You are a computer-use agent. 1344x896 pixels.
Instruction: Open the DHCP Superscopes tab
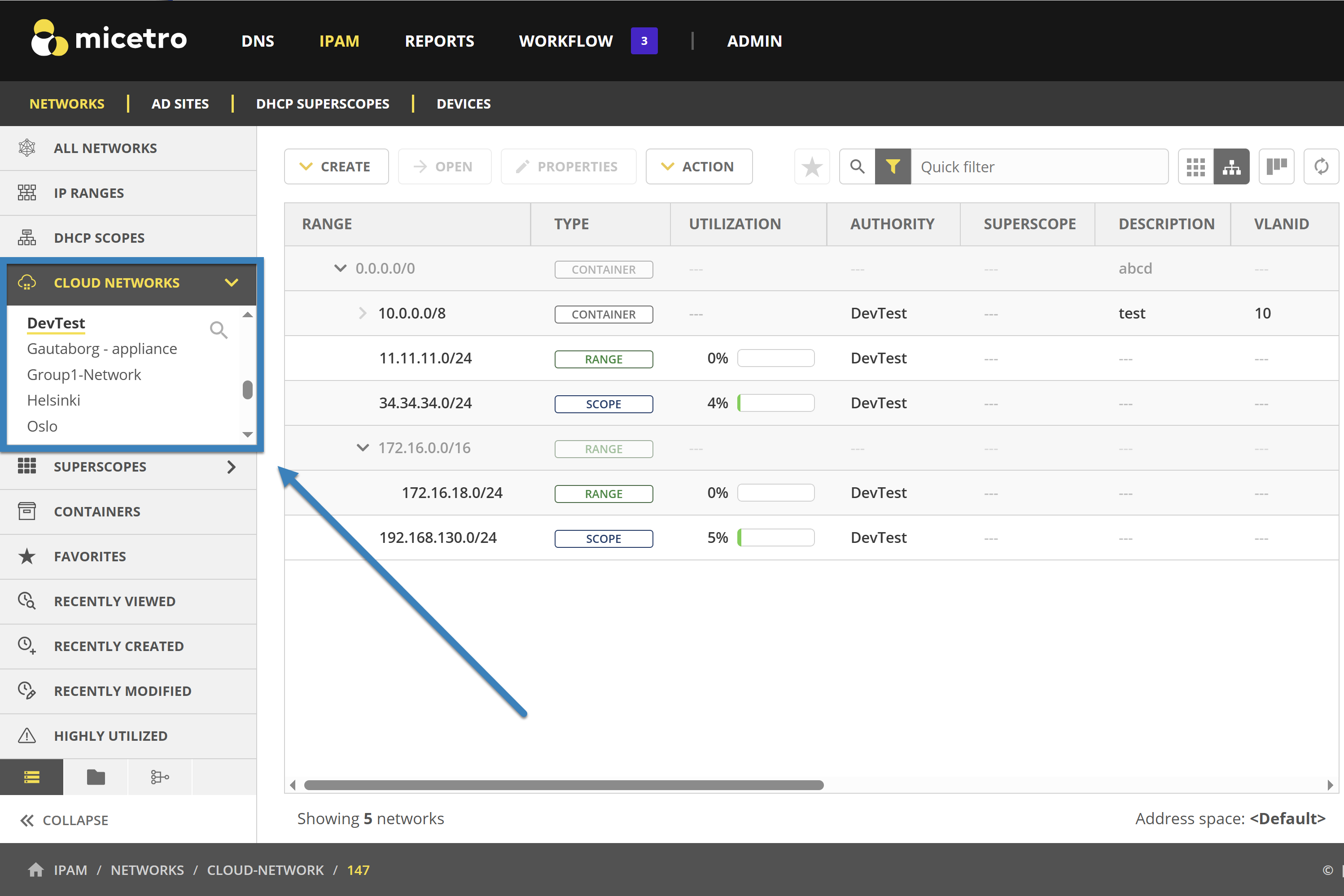click(x=322, y=104)
